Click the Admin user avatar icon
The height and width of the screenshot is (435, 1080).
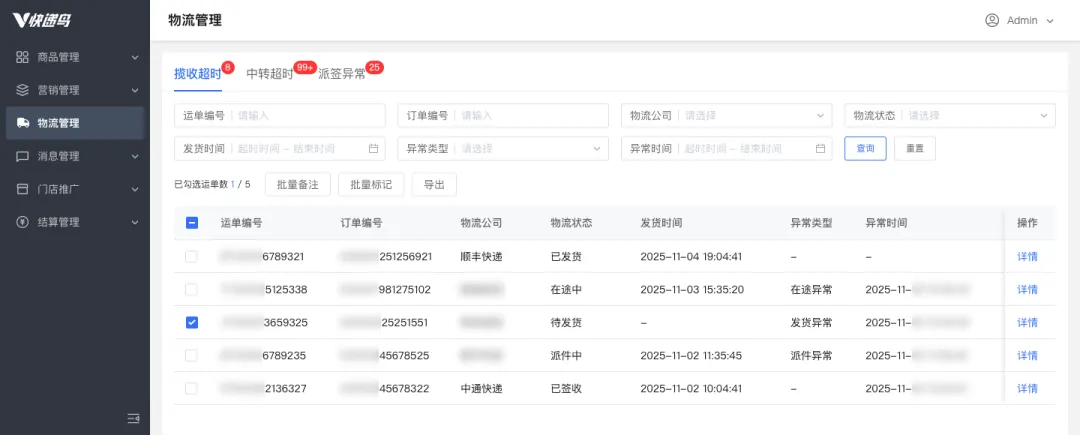tap(992, 21)
